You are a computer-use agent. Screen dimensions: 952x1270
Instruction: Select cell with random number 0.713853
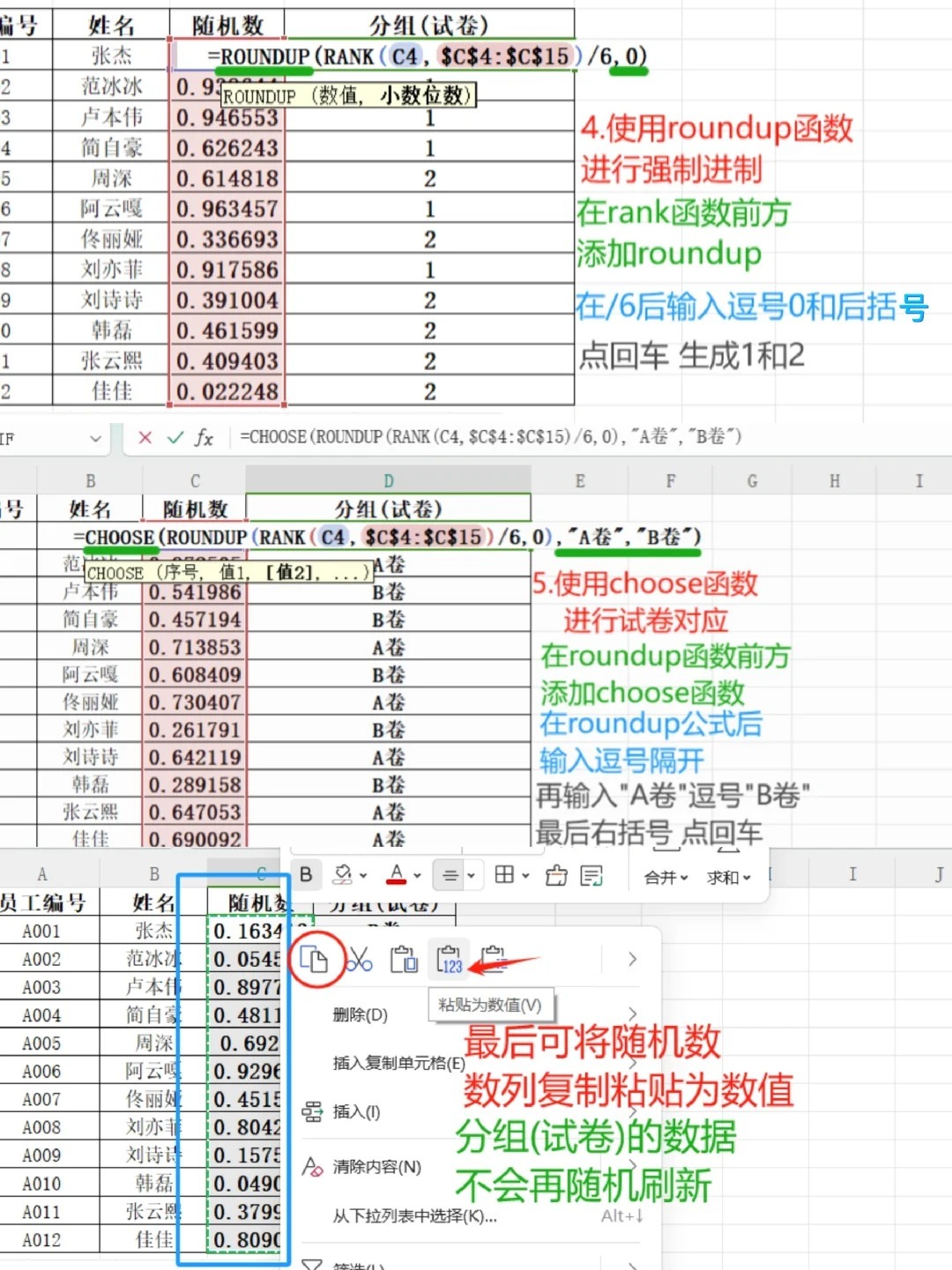[194, 647]
